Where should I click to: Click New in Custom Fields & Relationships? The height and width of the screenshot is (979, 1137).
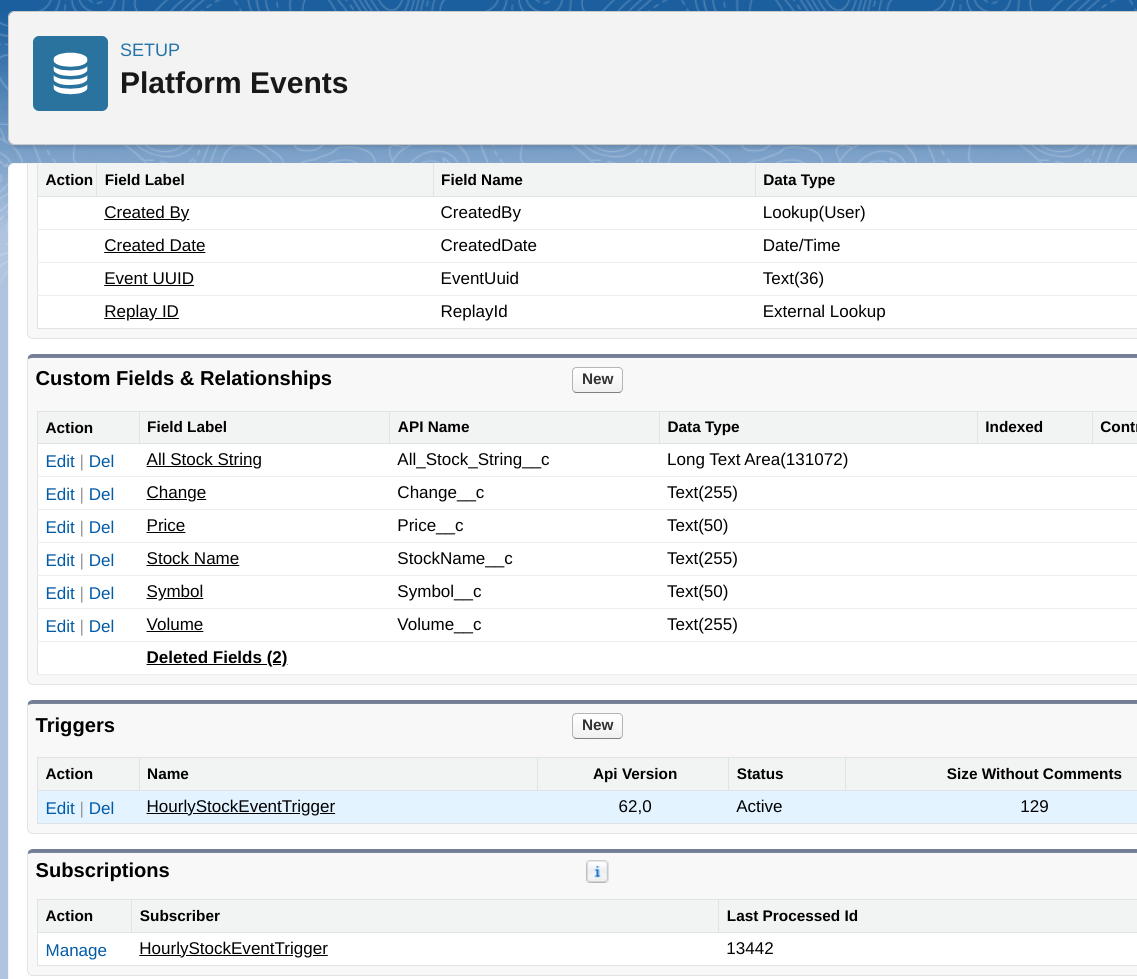tap(597, 380)
